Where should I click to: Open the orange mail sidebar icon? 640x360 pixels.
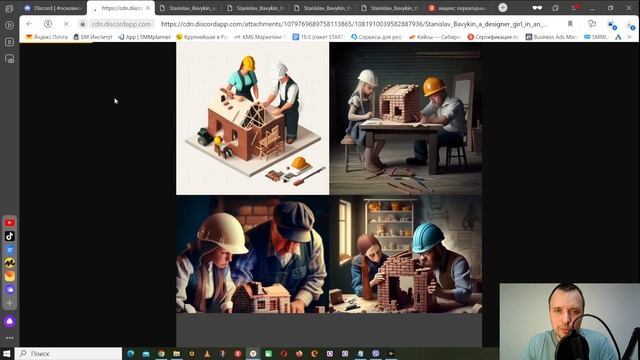(10, 276)
